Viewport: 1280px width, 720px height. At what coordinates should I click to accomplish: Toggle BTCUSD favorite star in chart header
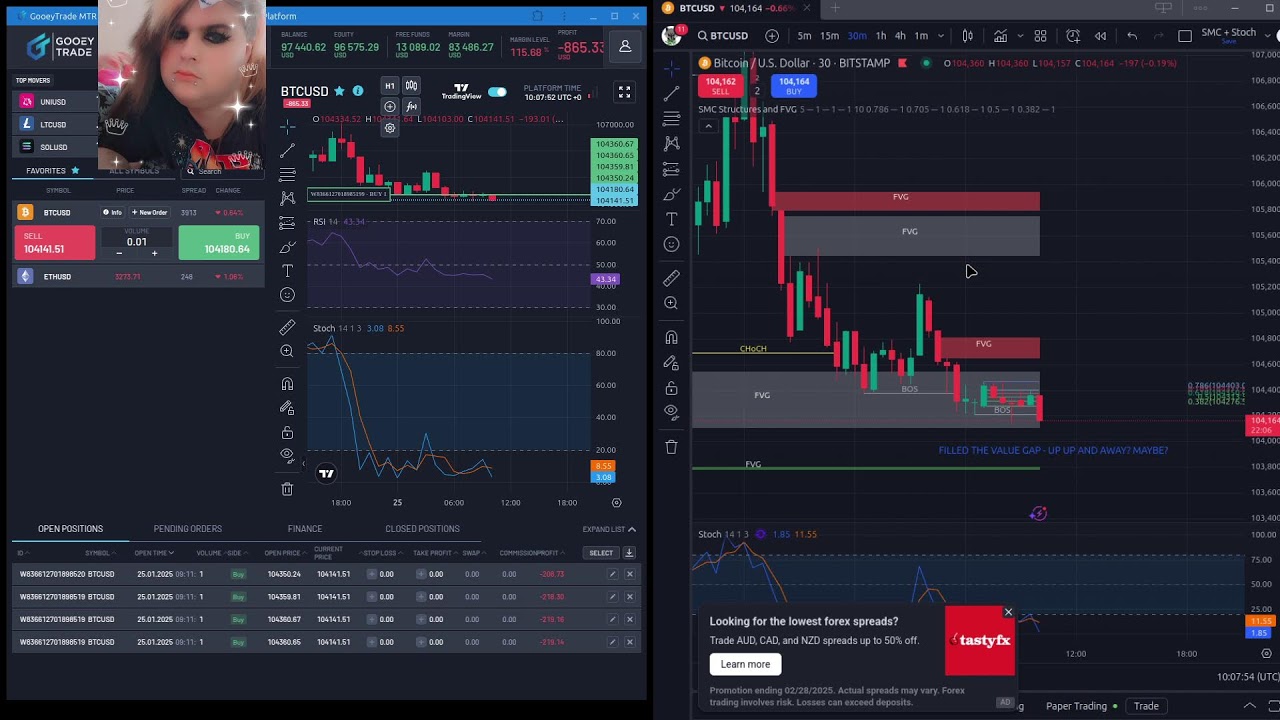click(340, 91)
